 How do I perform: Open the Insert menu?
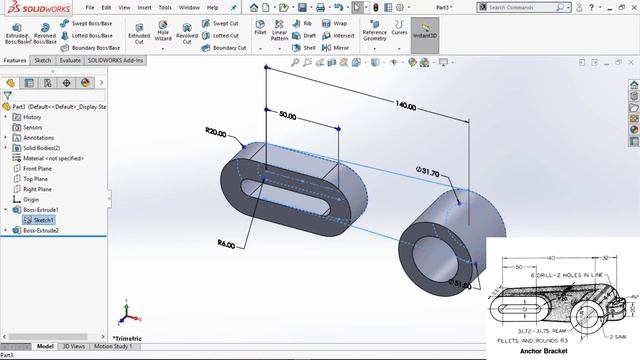[x=144, y=7]
